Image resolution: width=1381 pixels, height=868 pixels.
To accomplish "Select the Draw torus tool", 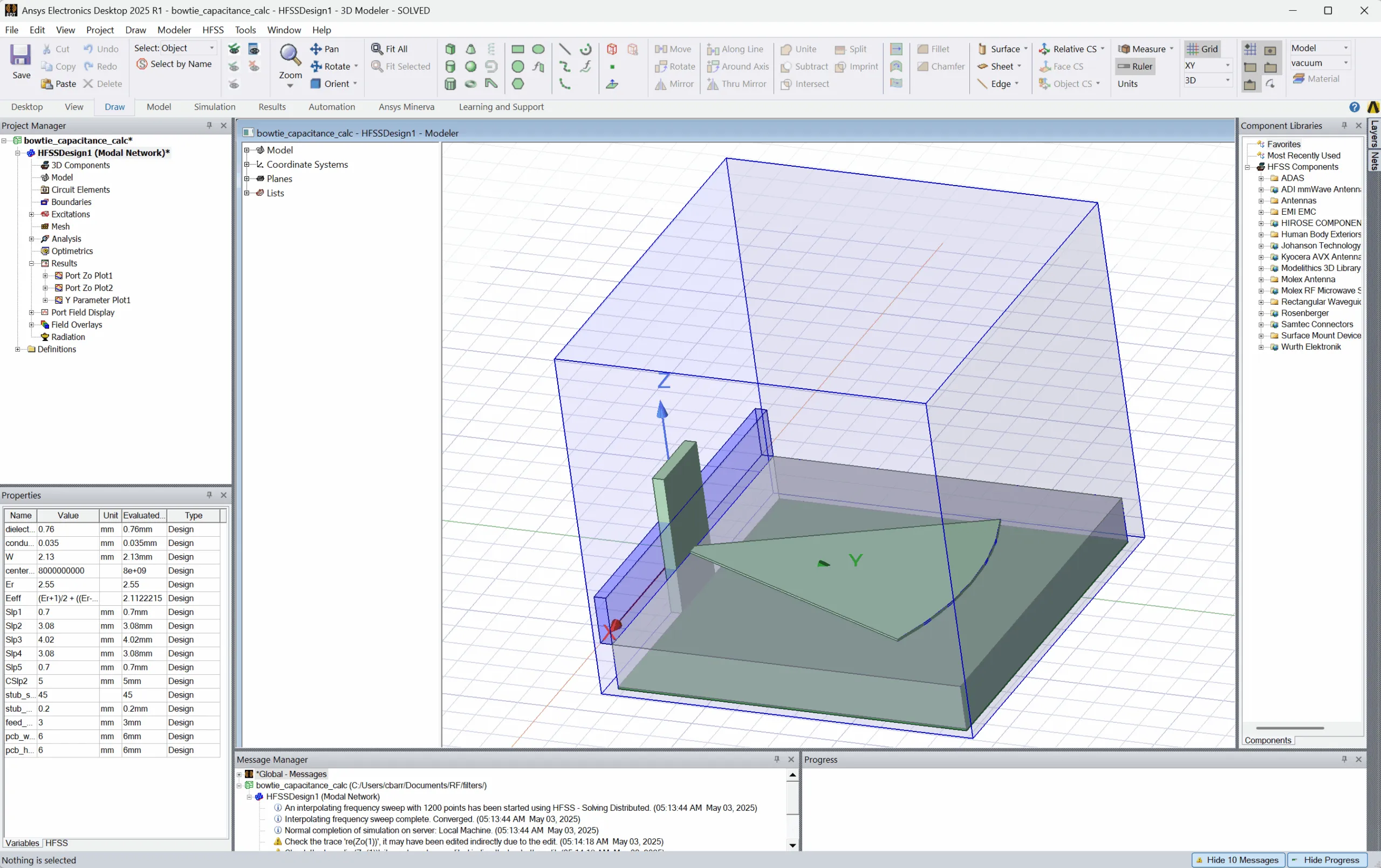I will (471, 84).
